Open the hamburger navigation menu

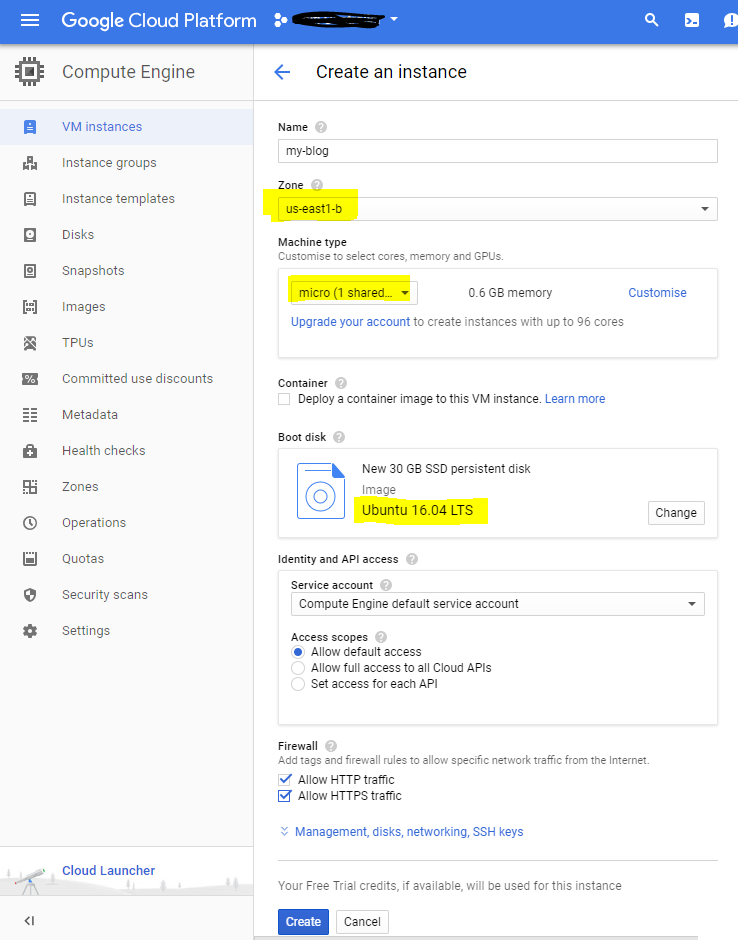click(x=30, y=20)
